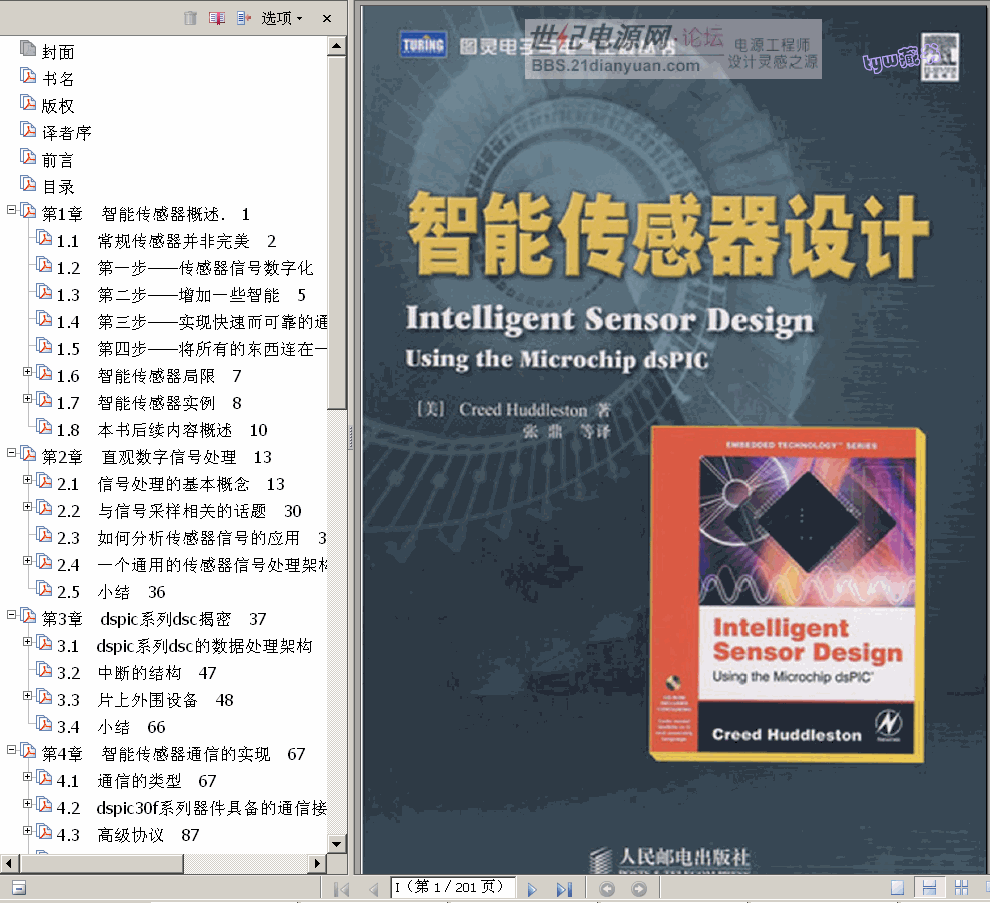Expand the 1.7 智能传感器实例 node
The height and width of the screenshot is (903, 990).
[27, 398]
